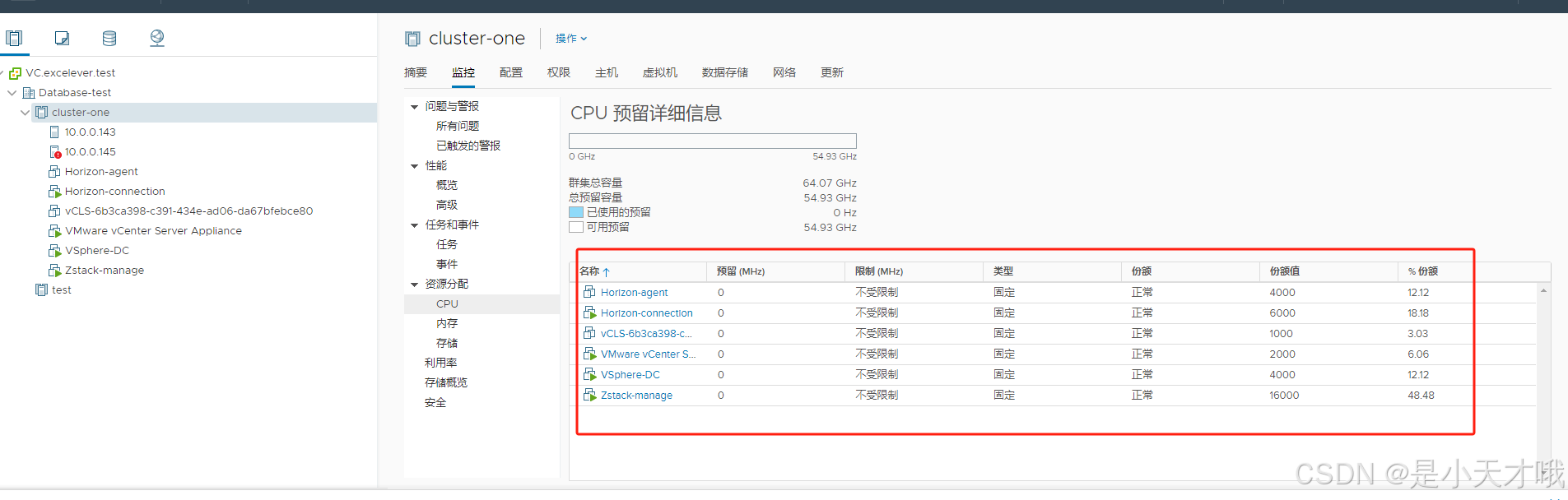
Task: Open the Horizon-agent link in the table
Action: point(634,292)
